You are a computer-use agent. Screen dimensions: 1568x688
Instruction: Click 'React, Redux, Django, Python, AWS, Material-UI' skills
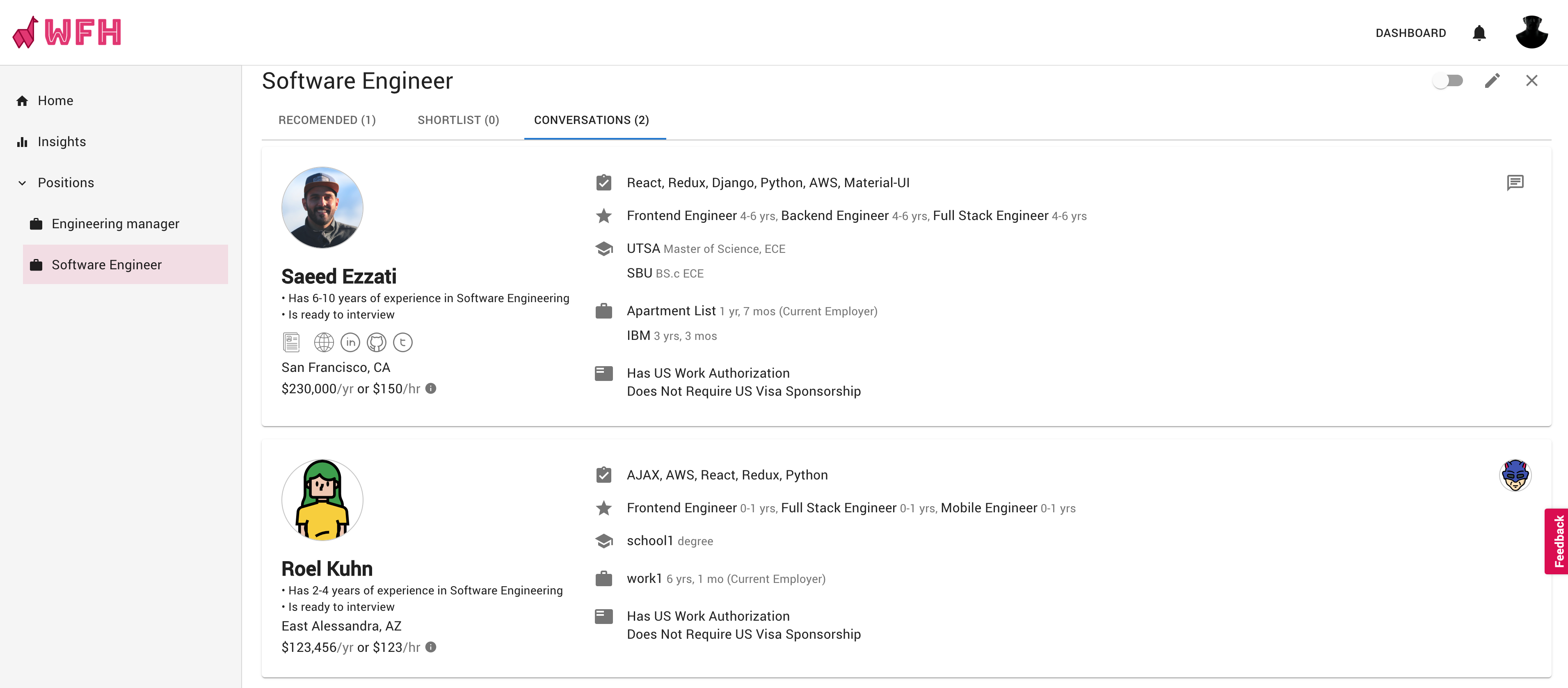[768, 183]
